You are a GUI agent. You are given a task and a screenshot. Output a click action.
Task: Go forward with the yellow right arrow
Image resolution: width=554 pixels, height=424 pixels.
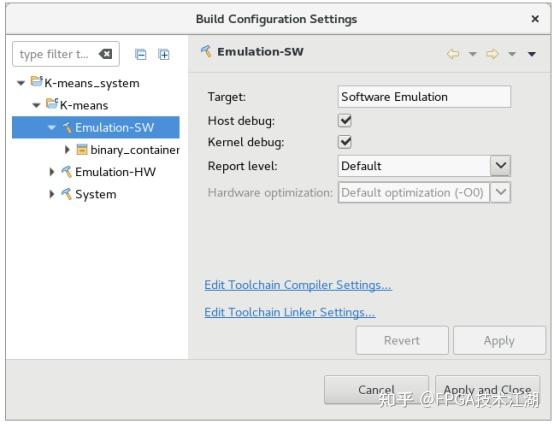coord(492,54)
